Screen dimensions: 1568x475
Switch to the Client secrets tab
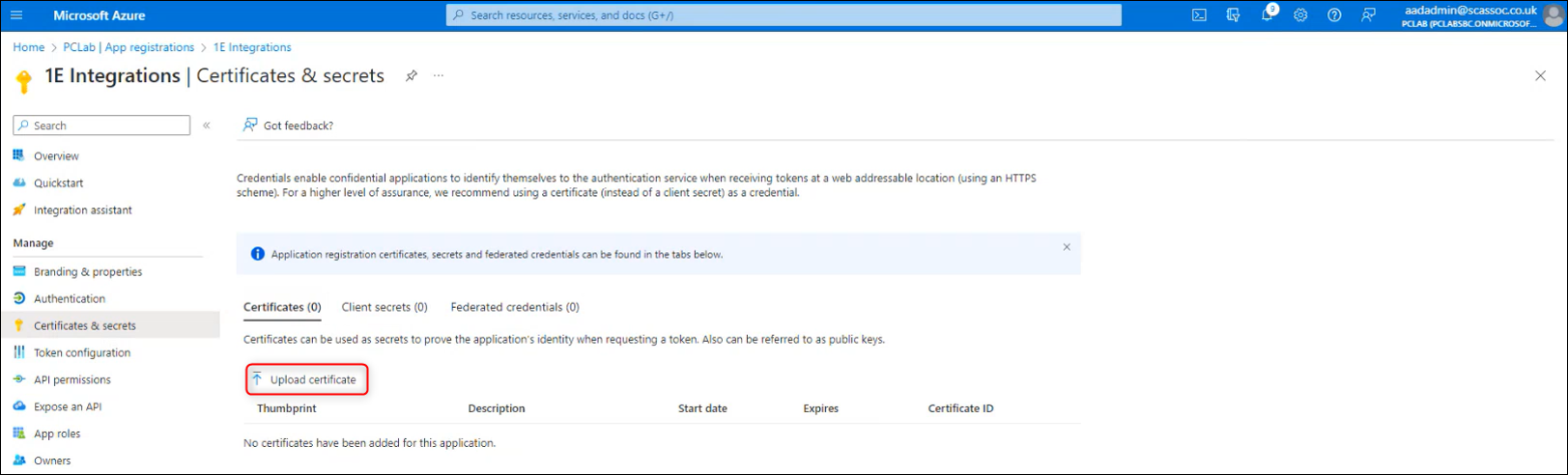384,307
